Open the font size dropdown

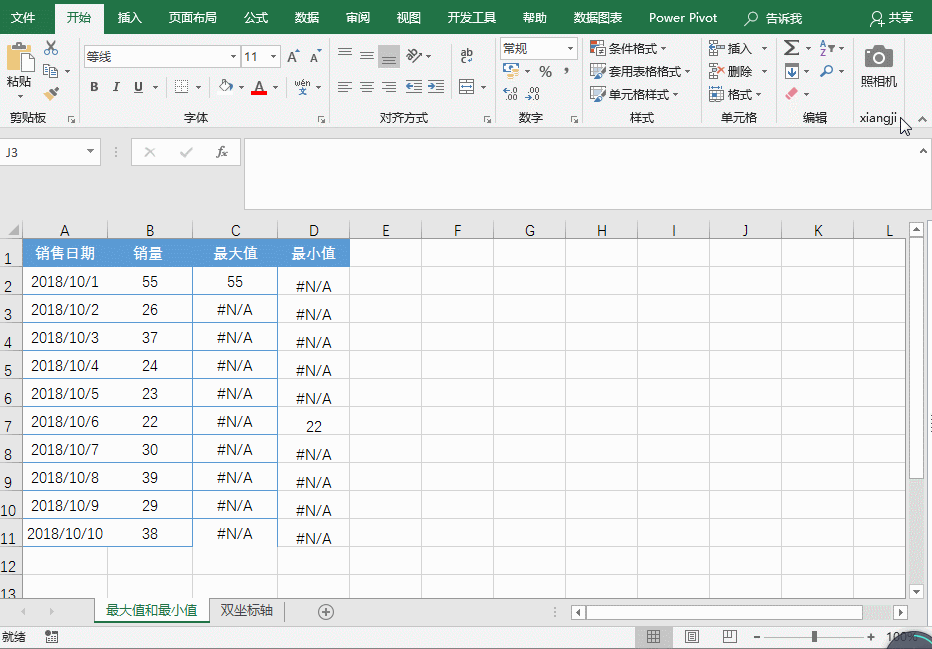[x=274, y=57]
